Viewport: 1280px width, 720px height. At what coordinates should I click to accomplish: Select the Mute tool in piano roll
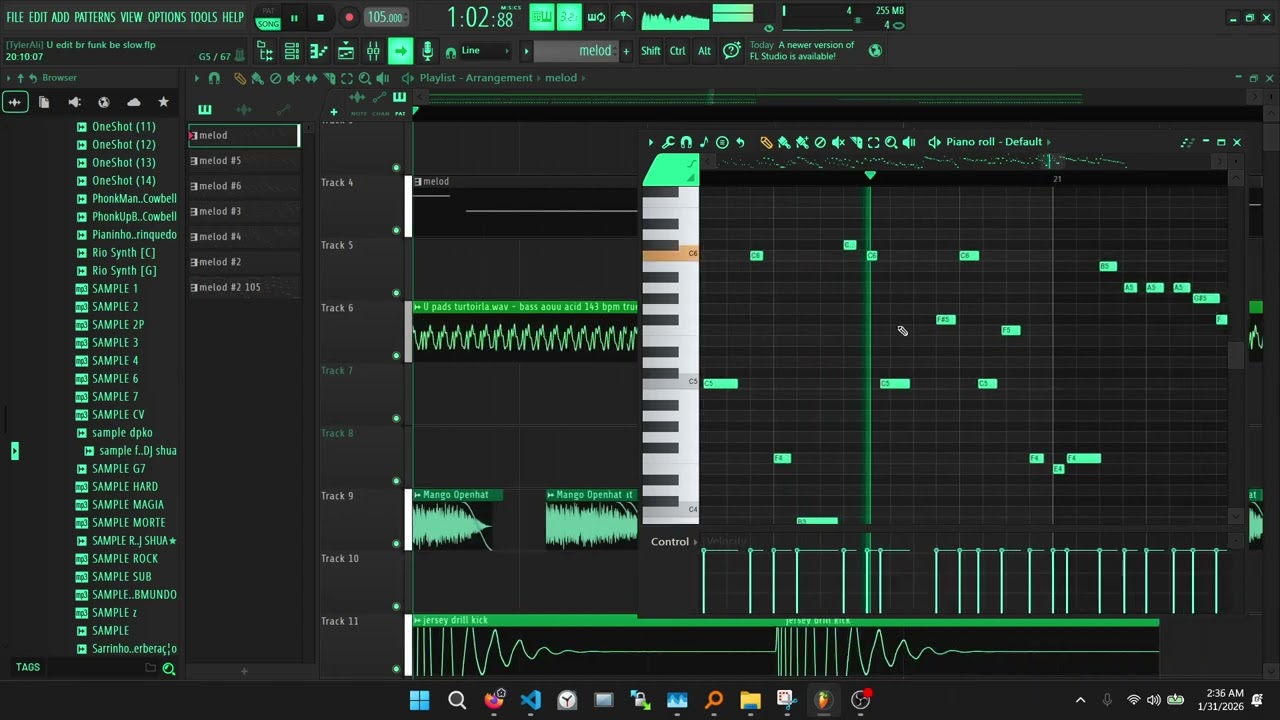point(838,142)
